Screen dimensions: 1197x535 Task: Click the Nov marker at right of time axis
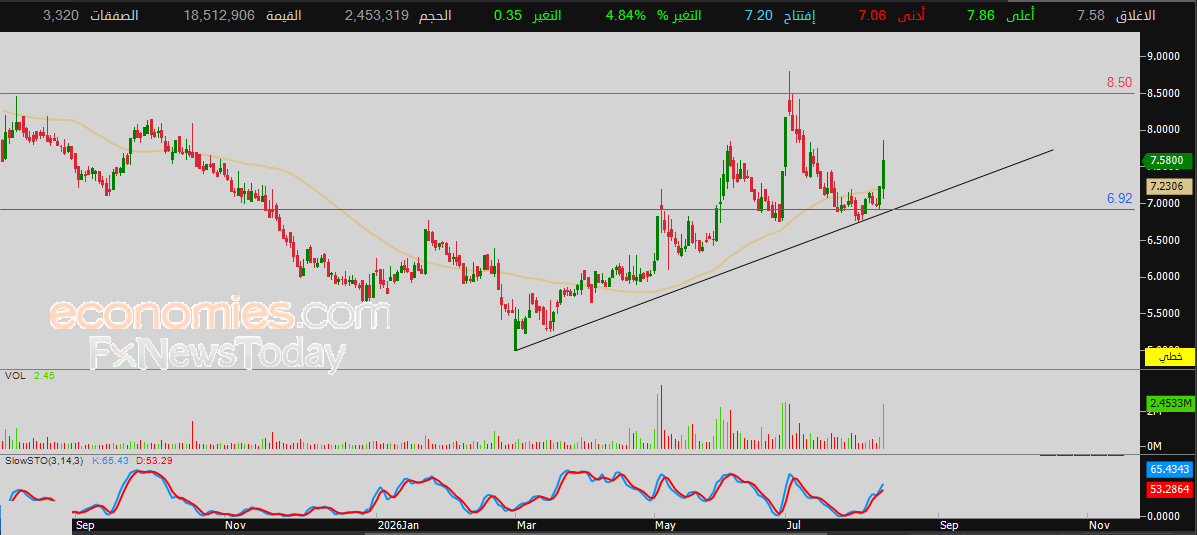pyautogui.click(x=1098, y=525)
